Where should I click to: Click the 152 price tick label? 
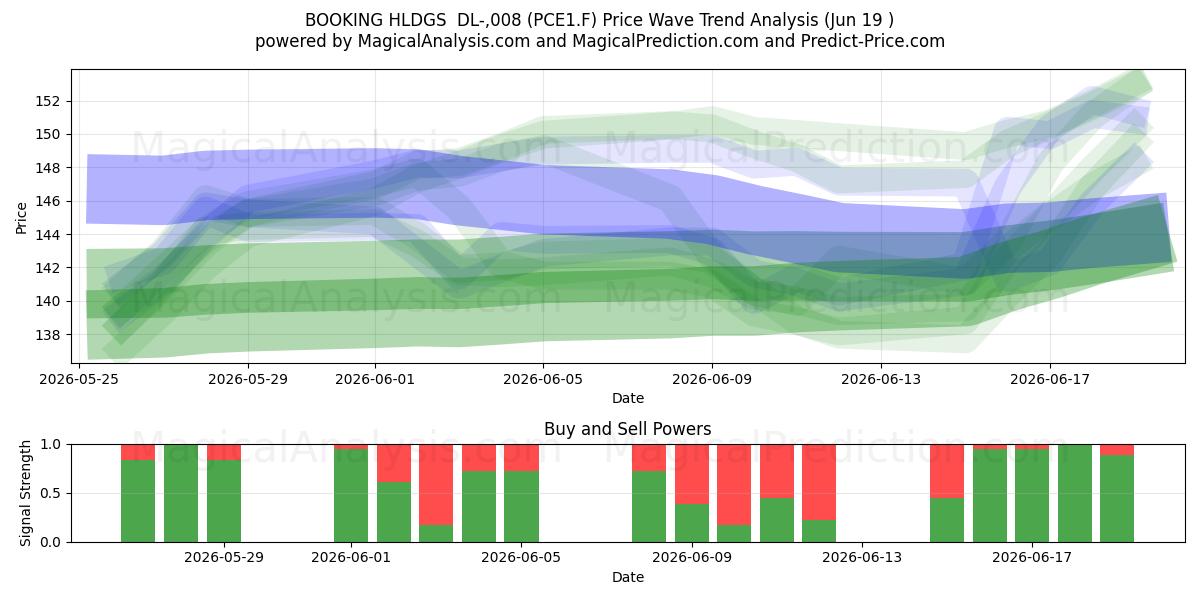(x=49, y=101)
